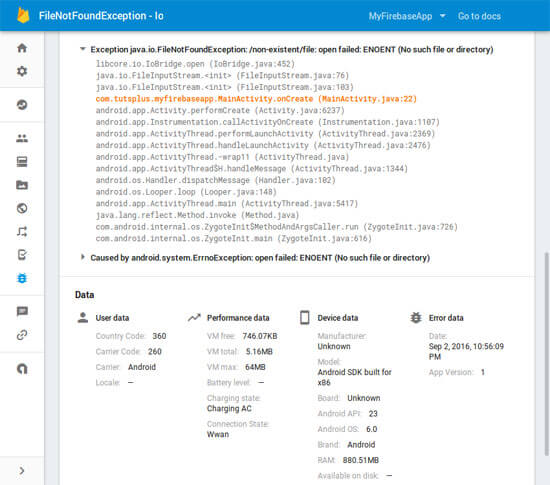Click the highlighted MainActivity.onCreate stack line
Viewport: 550px width, 485px height.
[256, 99]
